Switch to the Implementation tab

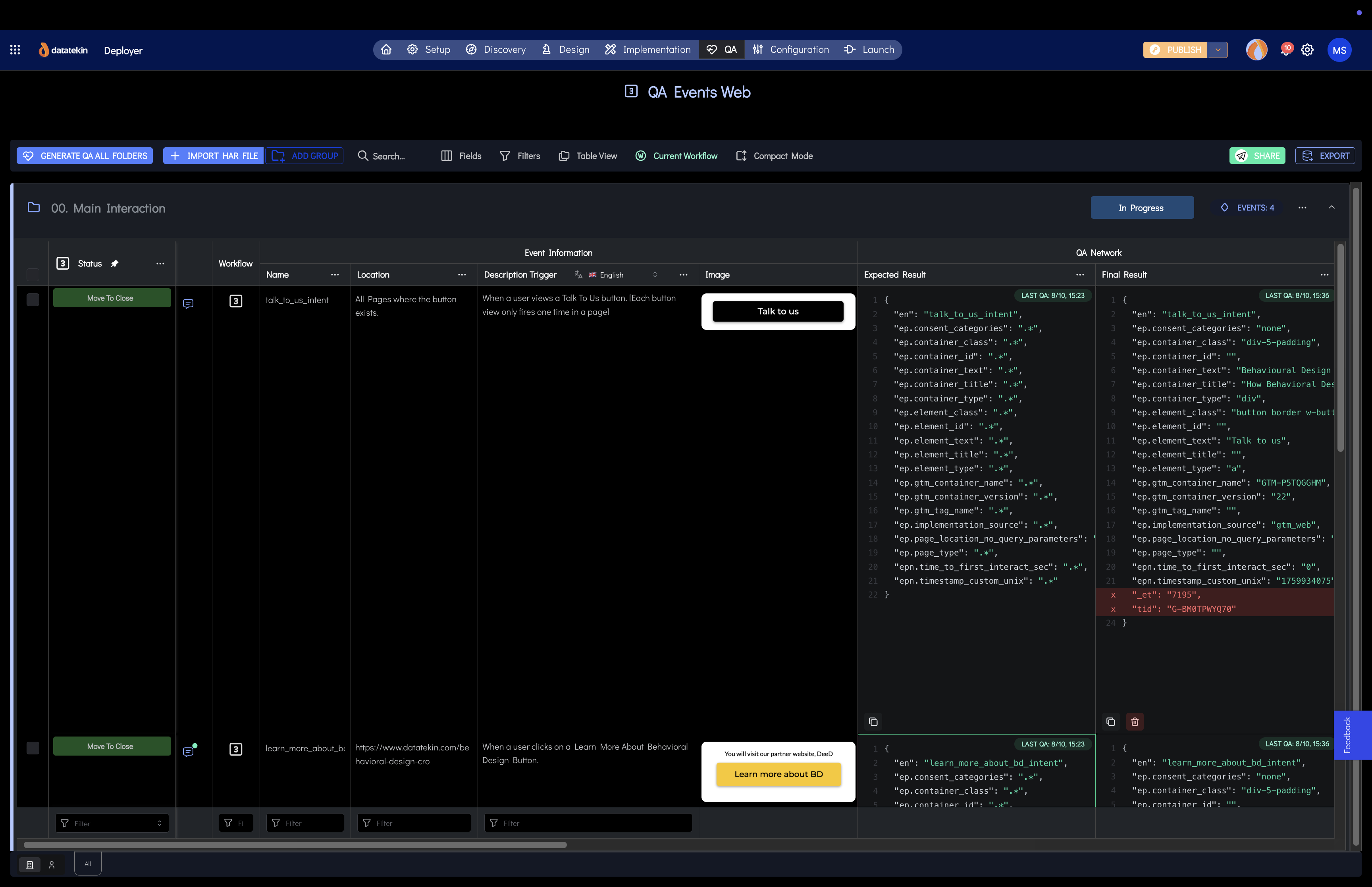tap(648, 50)
